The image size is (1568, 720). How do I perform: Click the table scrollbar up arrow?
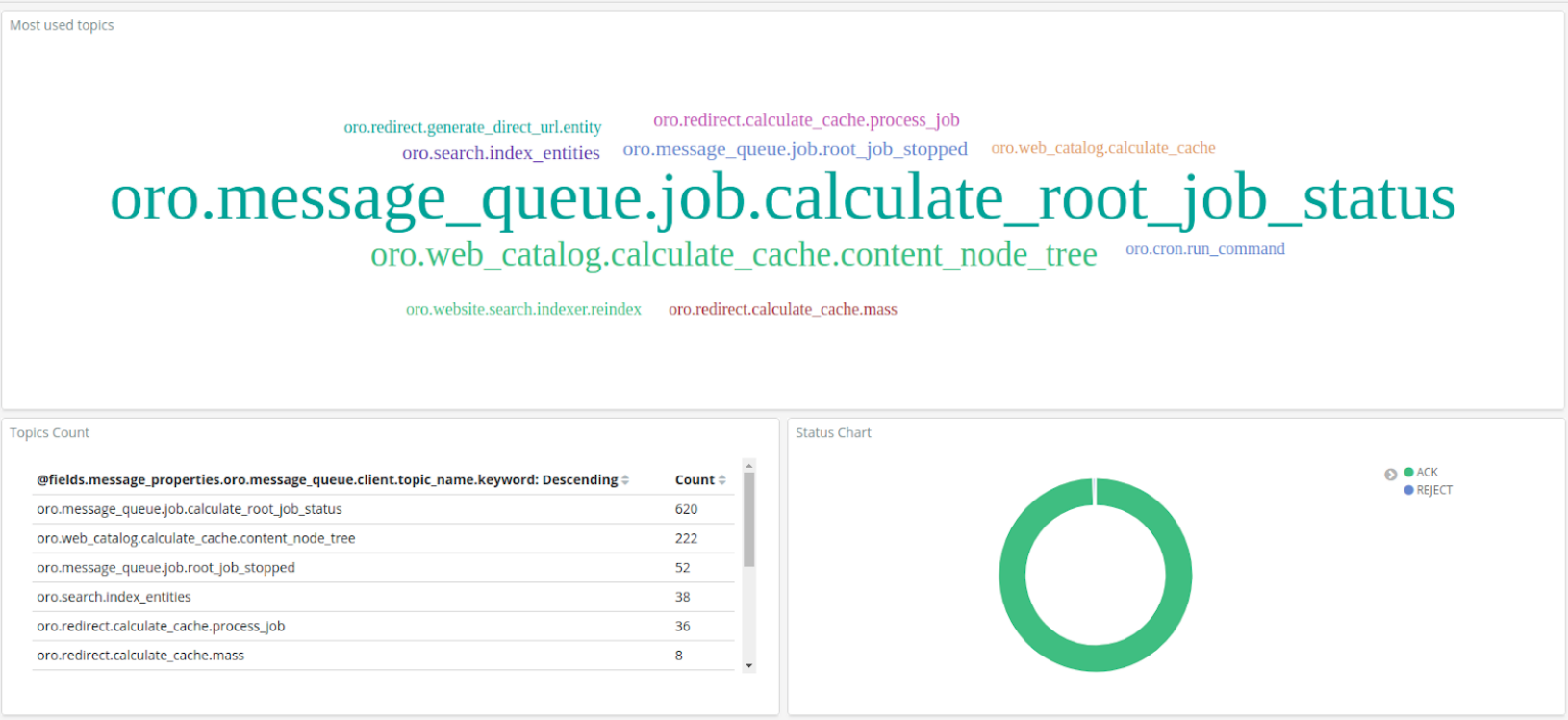748,465
